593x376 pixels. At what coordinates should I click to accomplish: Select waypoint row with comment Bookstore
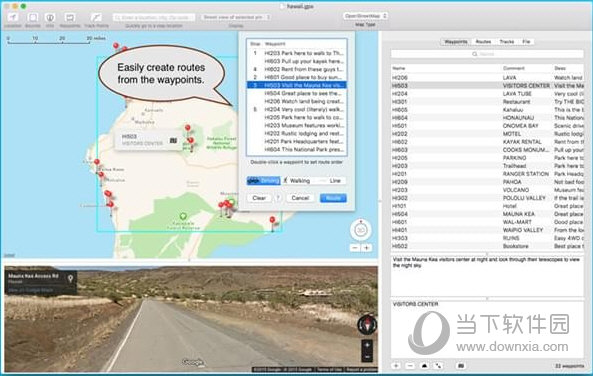(x=487, y=246)
